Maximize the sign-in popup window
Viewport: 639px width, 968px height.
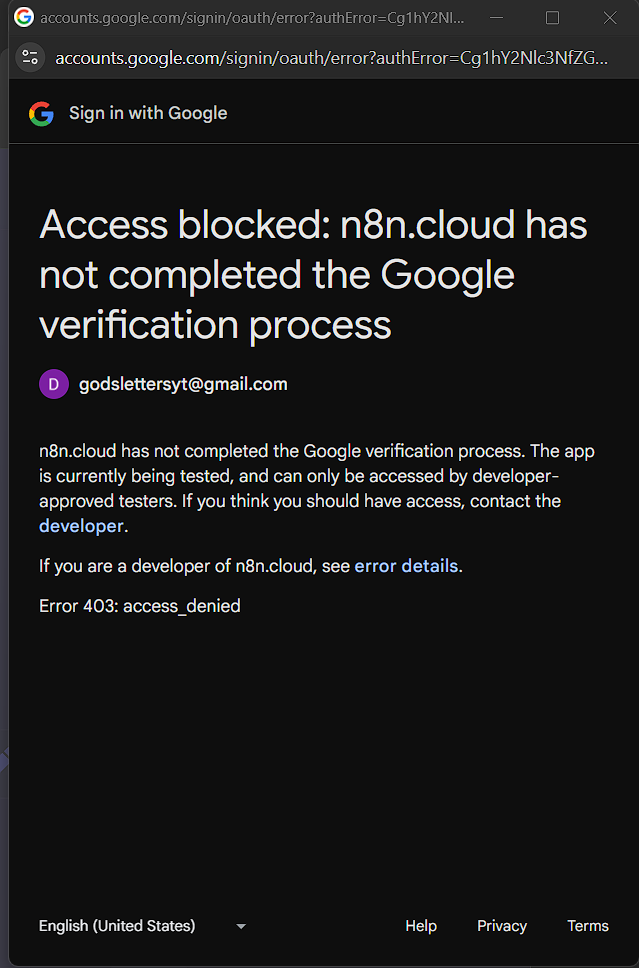pyautogui.click(x=552, y=18)
